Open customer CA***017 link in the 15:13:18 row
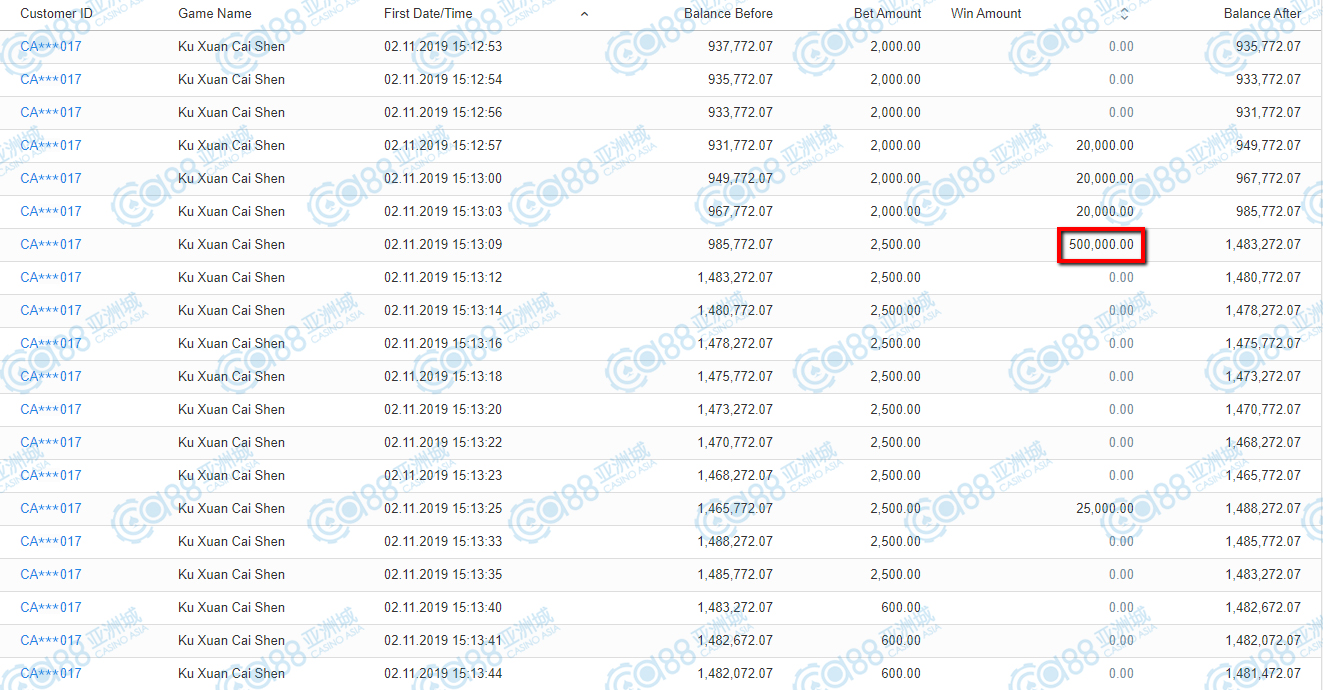 pyautogui.click(x=51, y=376)
